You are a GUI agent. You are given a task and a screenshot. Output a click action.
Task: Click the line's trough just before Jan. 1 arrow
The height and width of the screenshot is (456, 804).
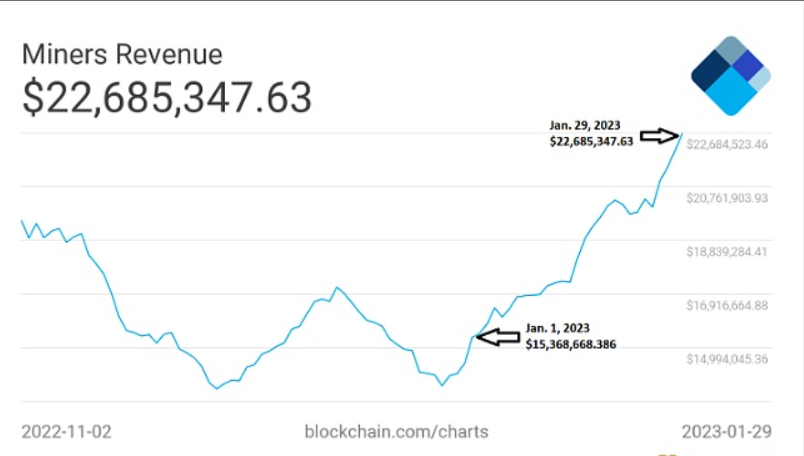(x=440, y=384)
